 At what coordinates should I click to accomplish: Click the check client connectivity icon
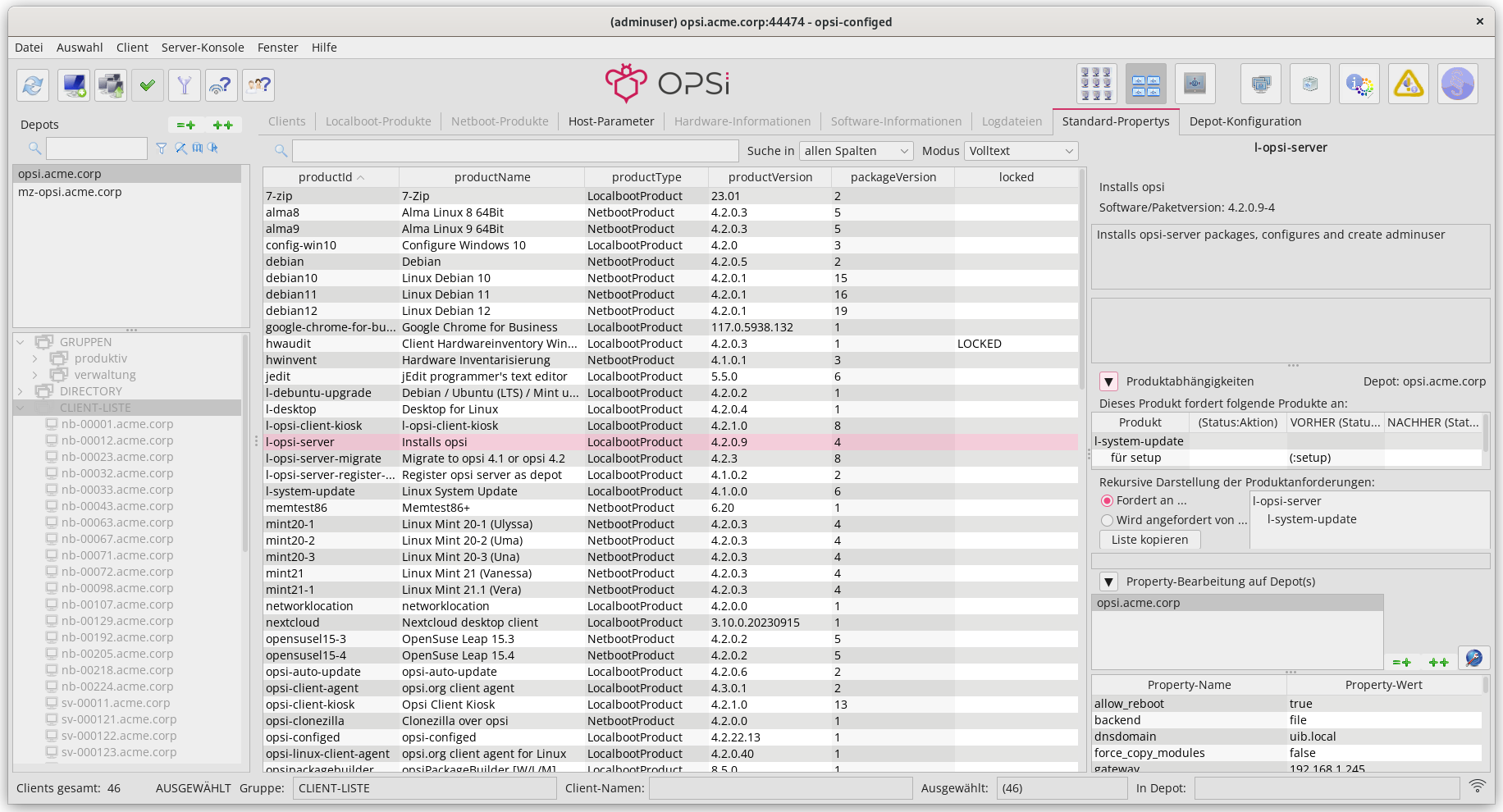[x=222, y=84]
